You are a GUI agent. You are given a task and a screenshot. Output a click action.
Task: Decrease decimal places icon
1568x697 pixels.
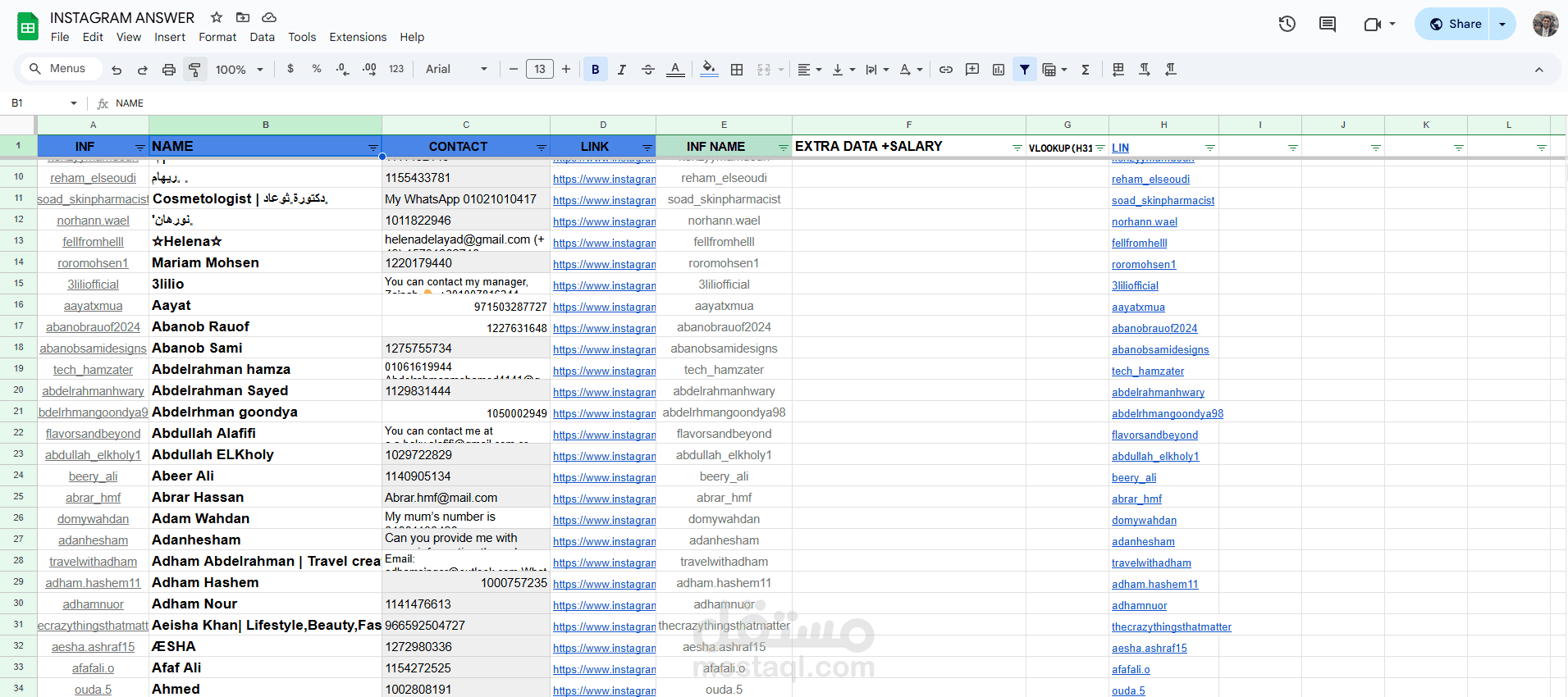pyautogui.click(x=343, y=69)
